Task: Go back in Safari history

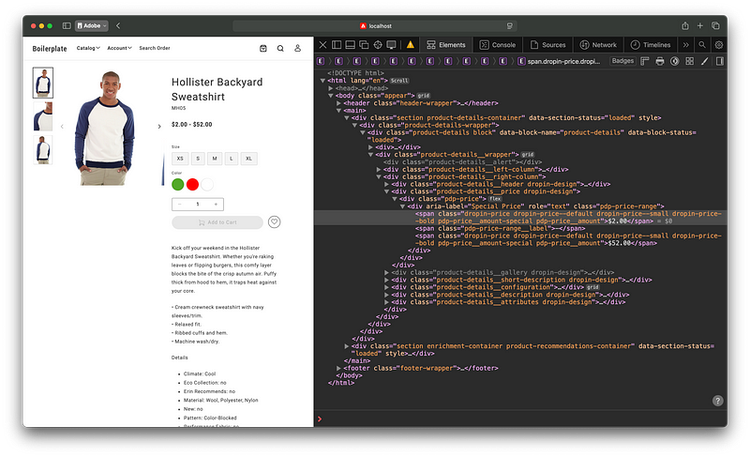Action: (118, 25)
